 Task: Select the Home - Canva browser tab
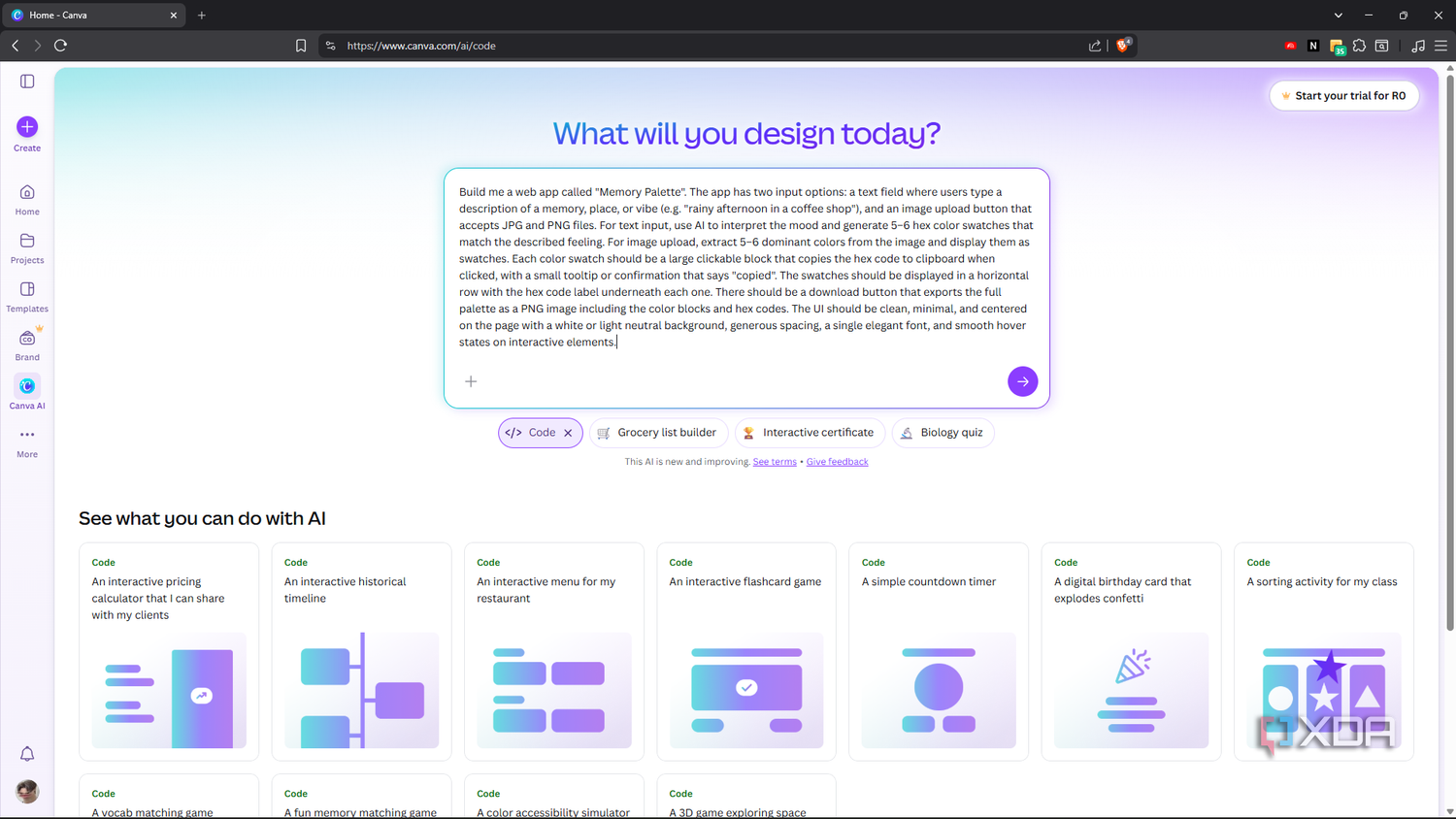pos(94,16)
